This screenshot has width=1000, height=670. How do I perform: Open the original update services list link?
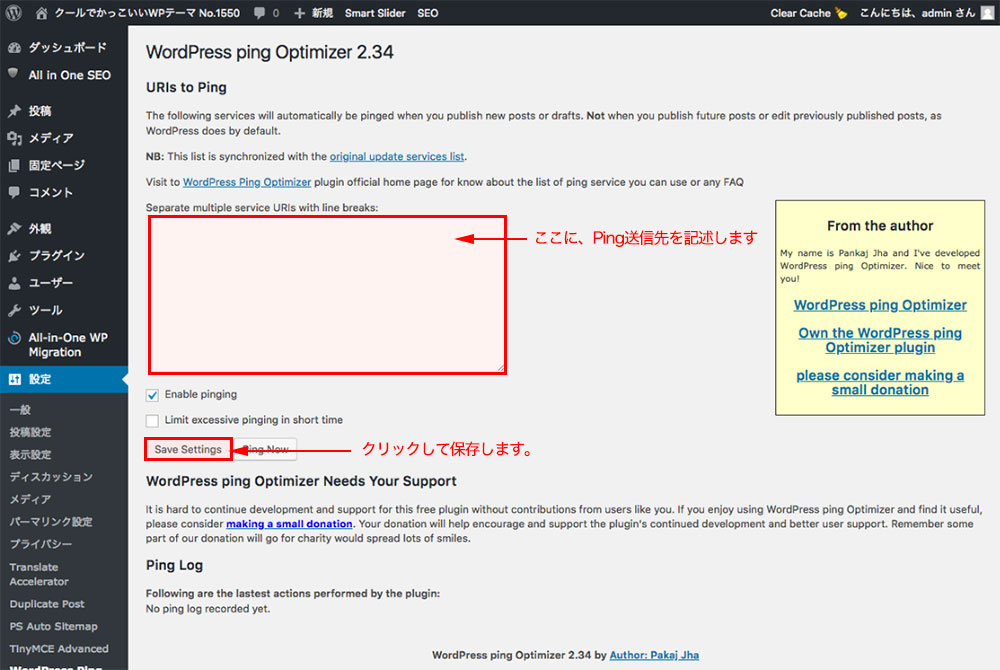click(x=397, y=157)
